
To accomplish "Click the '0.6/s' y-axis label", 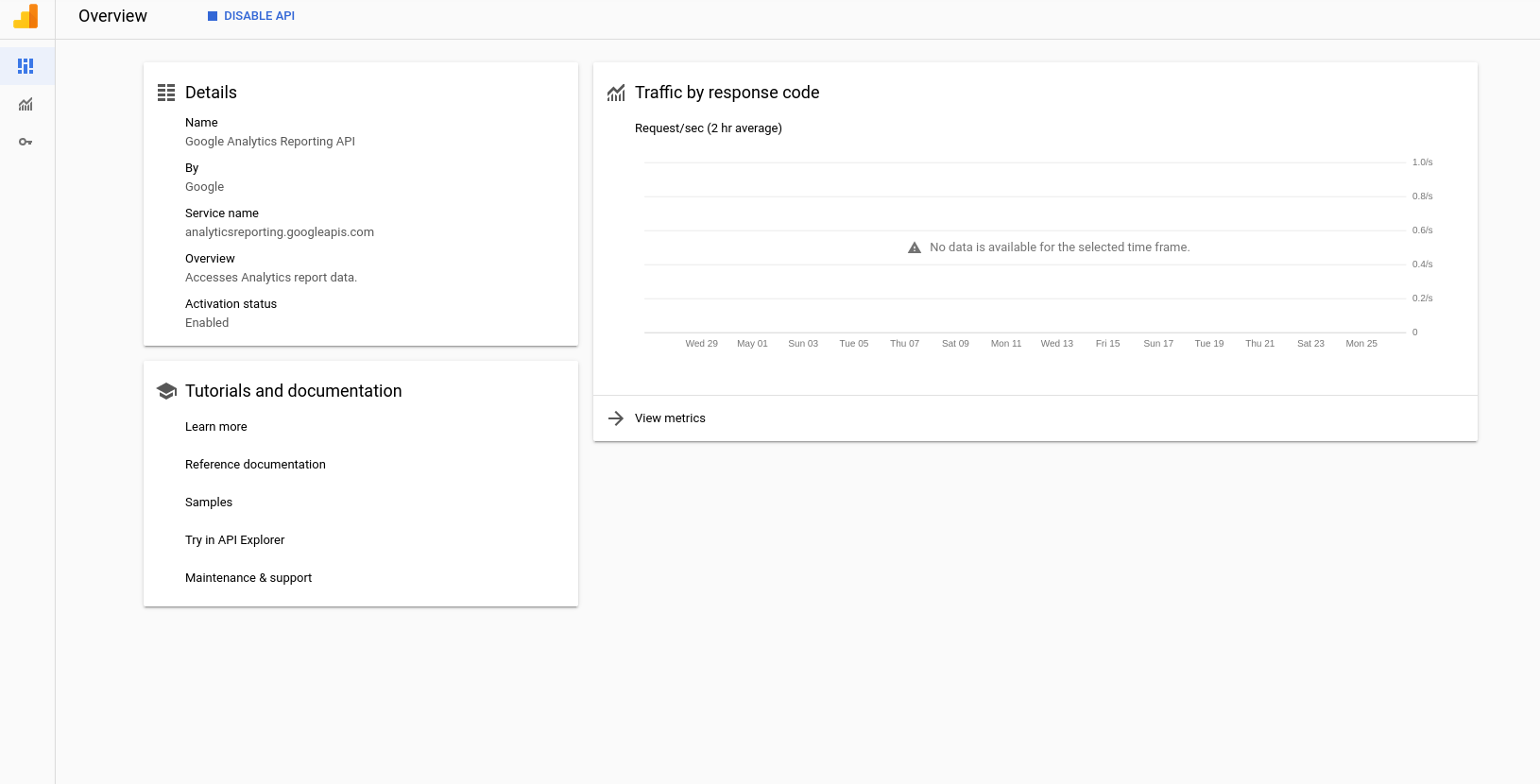I will (1422, 230).
